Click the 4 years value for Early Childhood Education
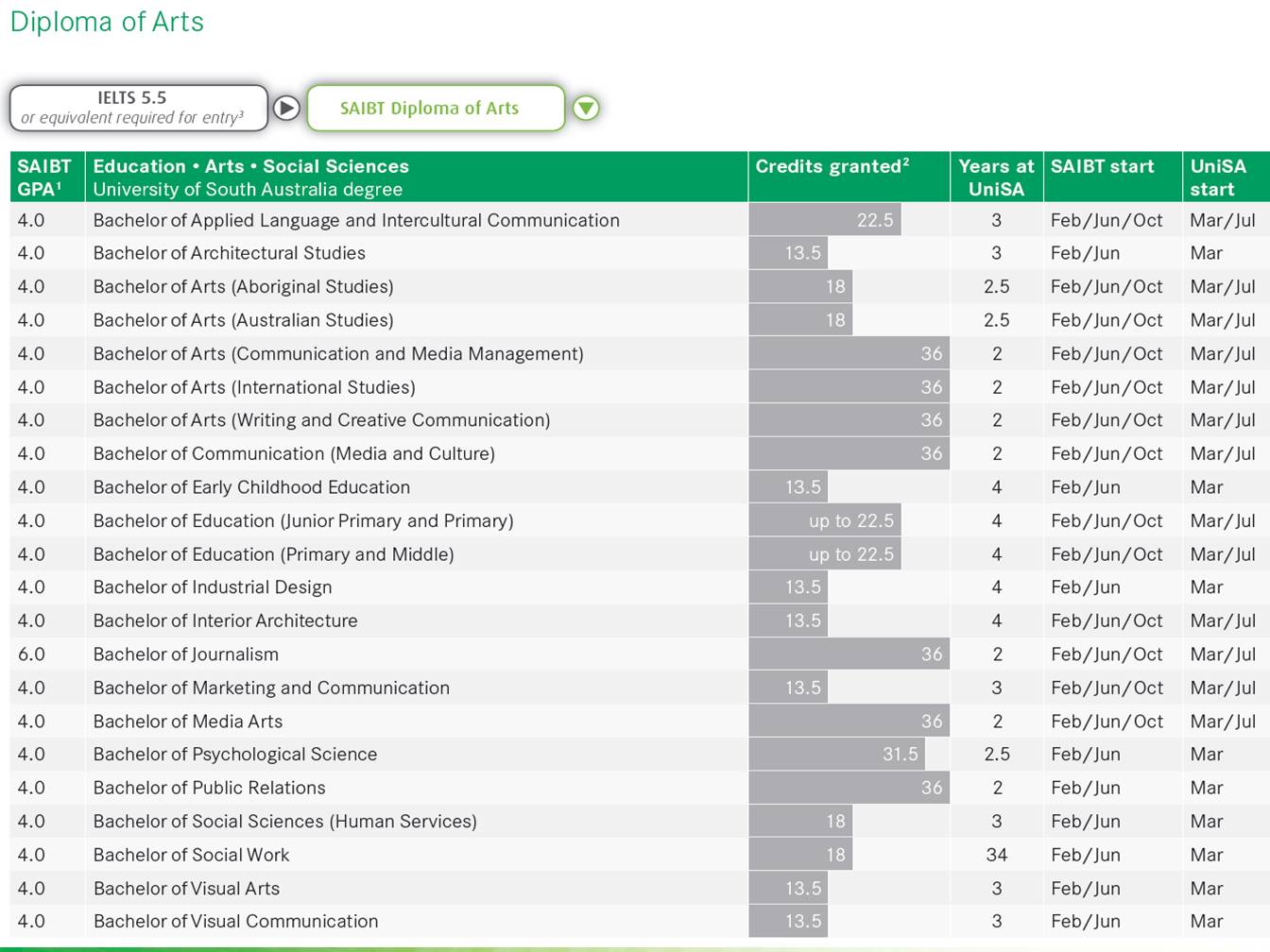1270x952 pixels. [997, 487]
